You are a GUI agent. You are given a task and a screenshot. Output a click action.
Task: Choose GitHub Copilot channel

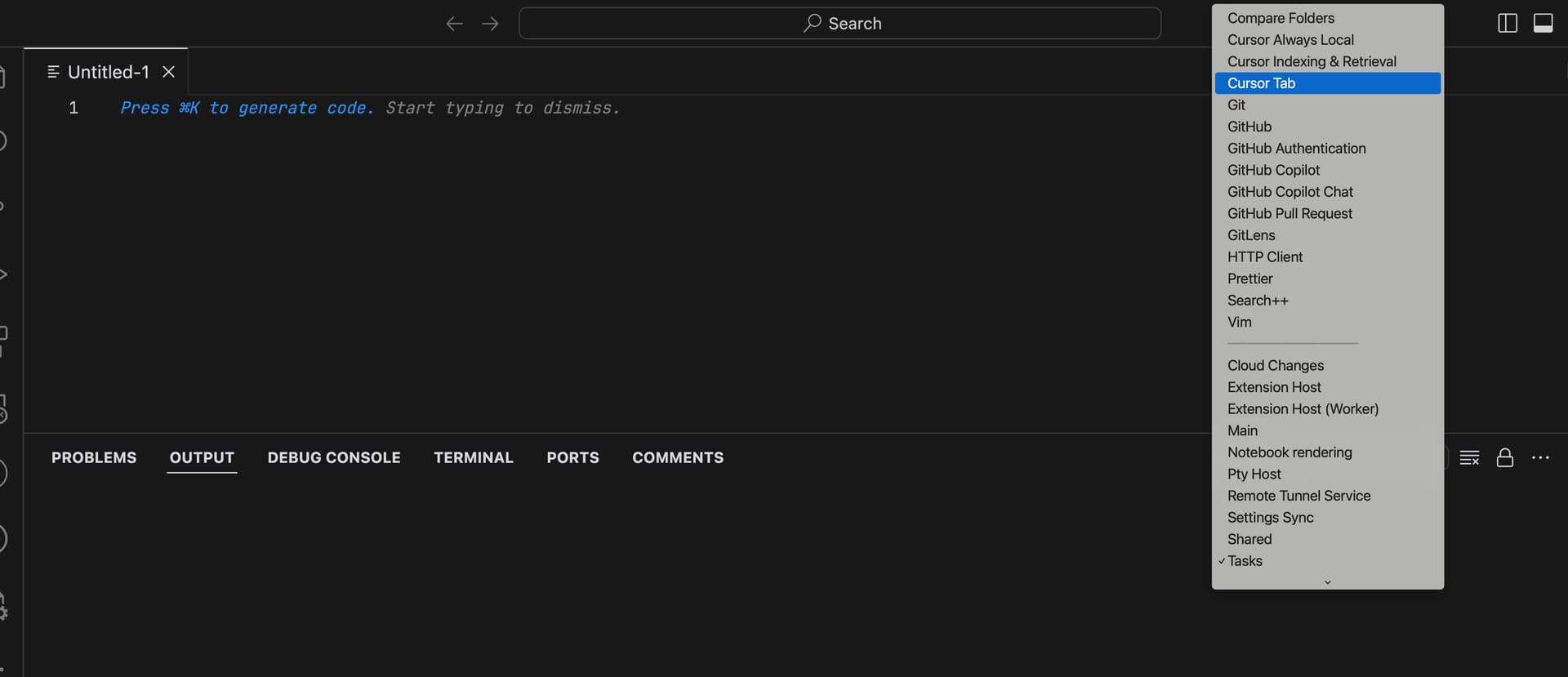[x=1328, y=170]
